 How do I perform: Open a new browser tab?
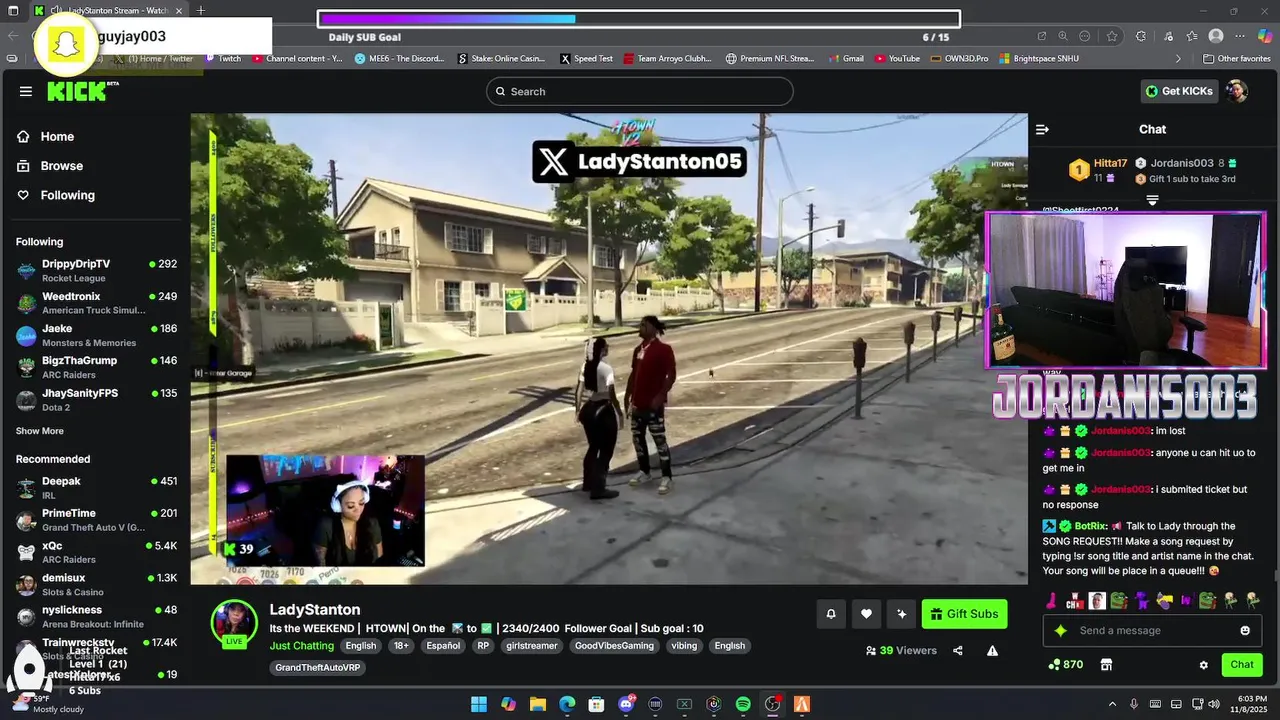(x=201, y=10)
